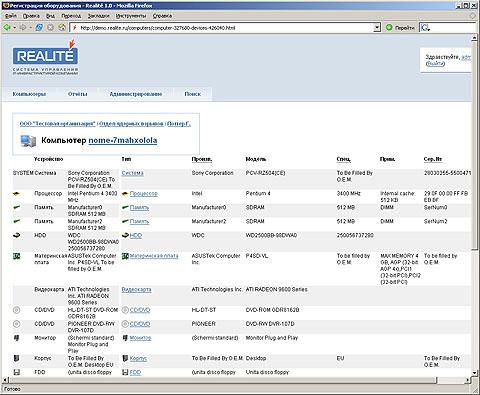
Task: Click the motherboard icon in ASUSTek row
Action: (x=16, y=256)
